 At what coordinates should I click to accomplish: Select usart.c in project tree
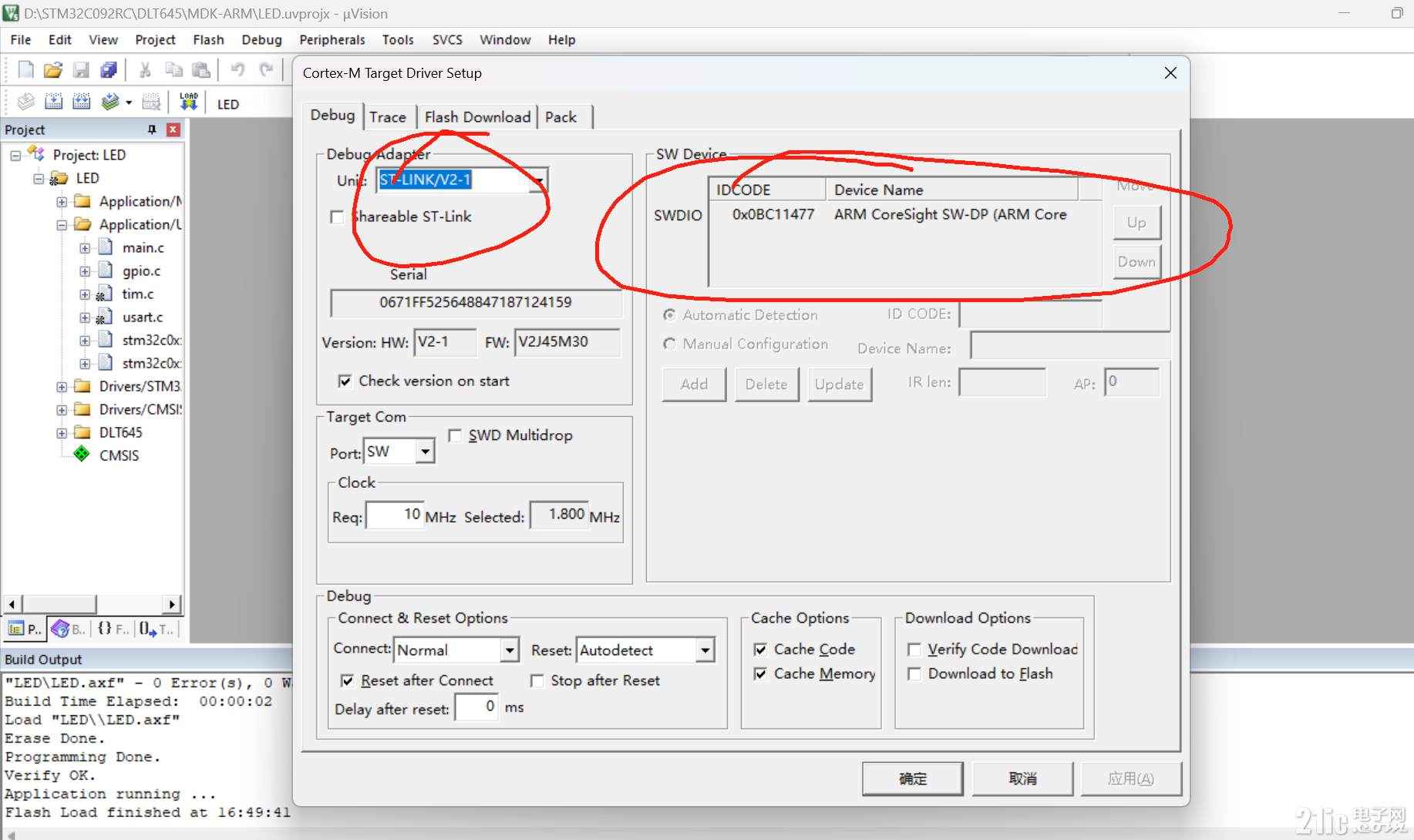pyautogui.click(x=143, y=317)
